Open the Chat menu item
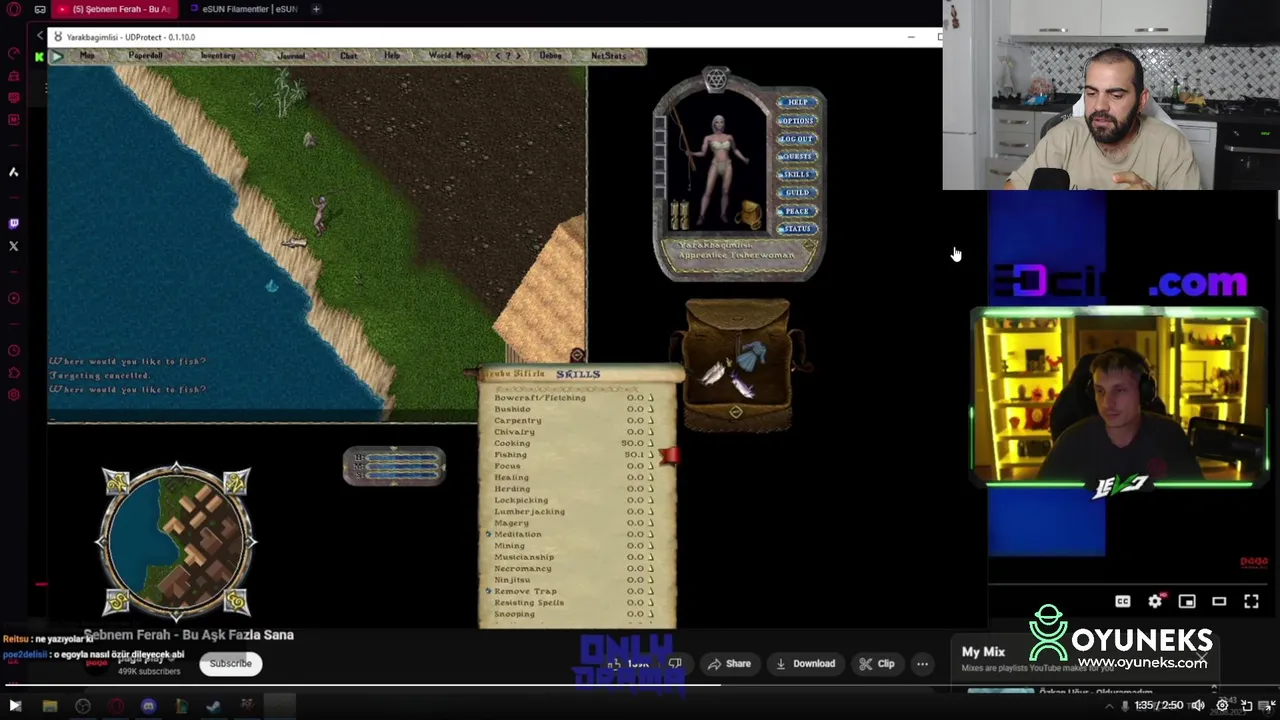Screen dimensions: 1280x720 click(x=348, y=56)
